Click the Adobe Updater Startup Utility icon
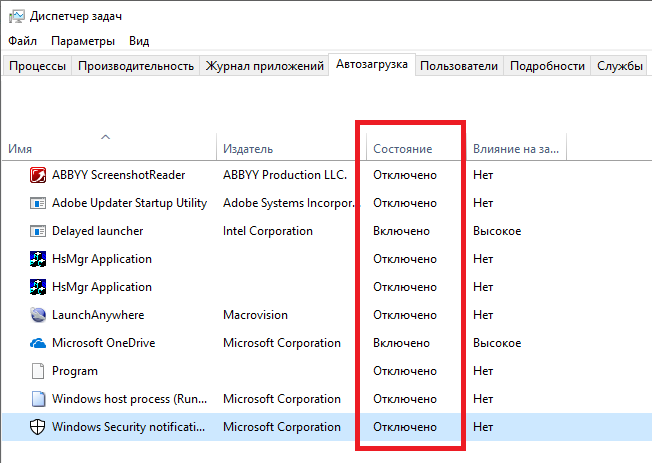The image size is (652, 463). (38, 203)
